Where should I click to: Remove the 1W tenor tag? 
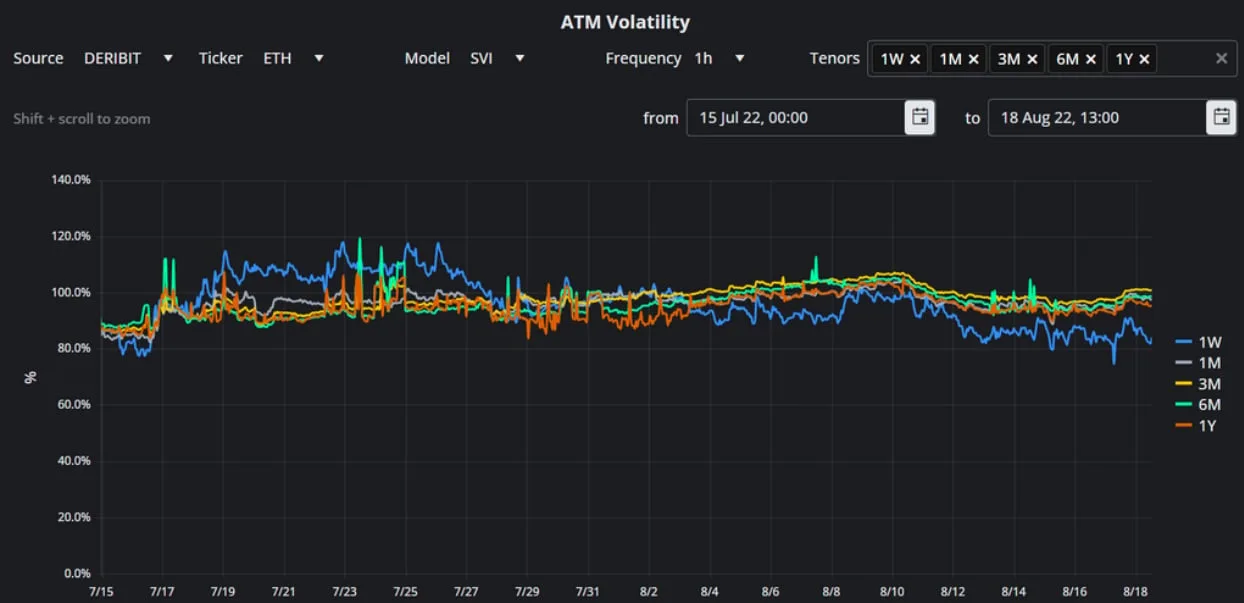pos(915,59)
